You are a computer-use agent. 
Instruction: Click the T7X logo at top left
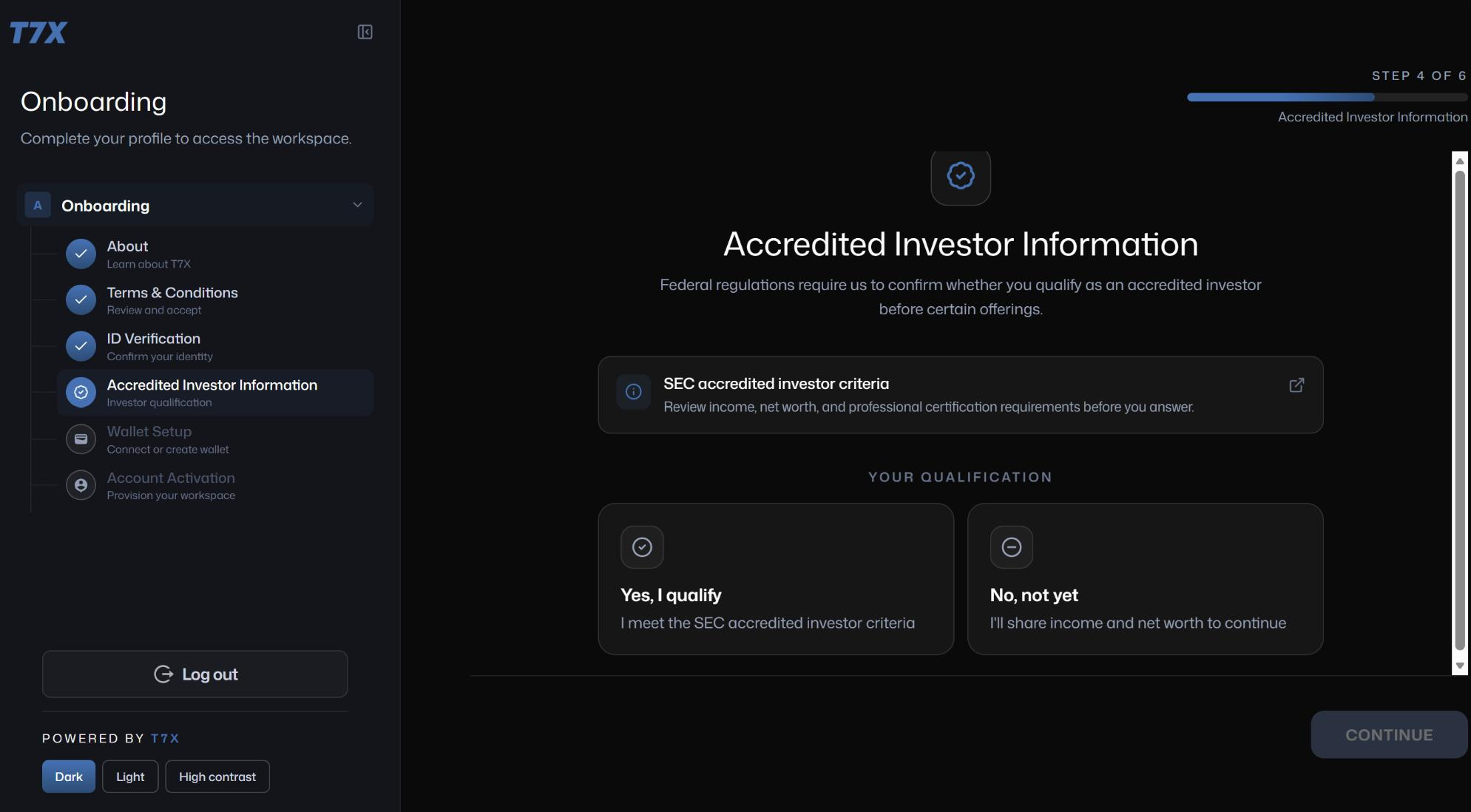pos(38,33)
